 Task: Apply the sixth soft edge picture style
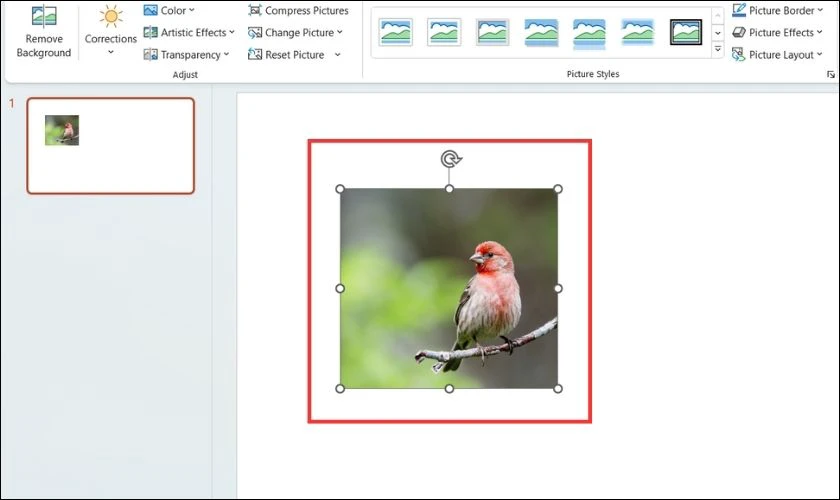[x=638, y=32]
